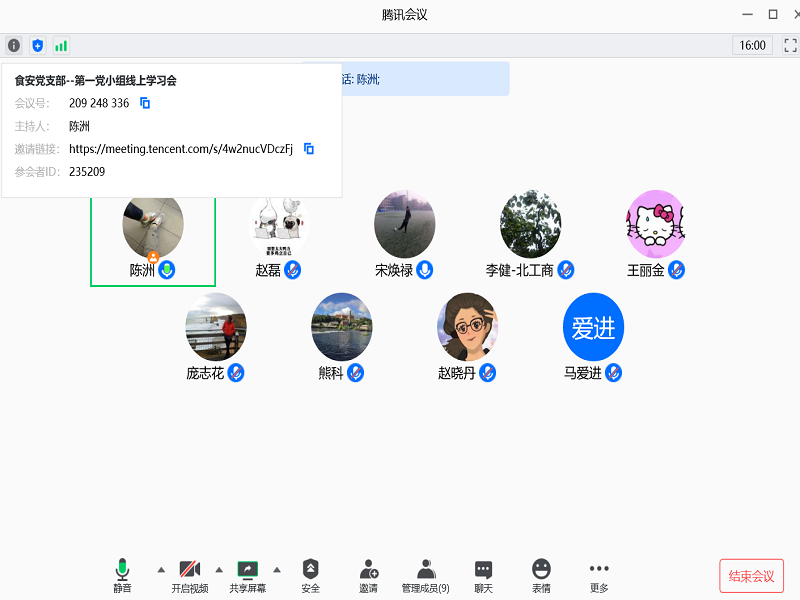Expand the screen share options arrow
This screenshot has height=600, width=800.
(277, 570)
